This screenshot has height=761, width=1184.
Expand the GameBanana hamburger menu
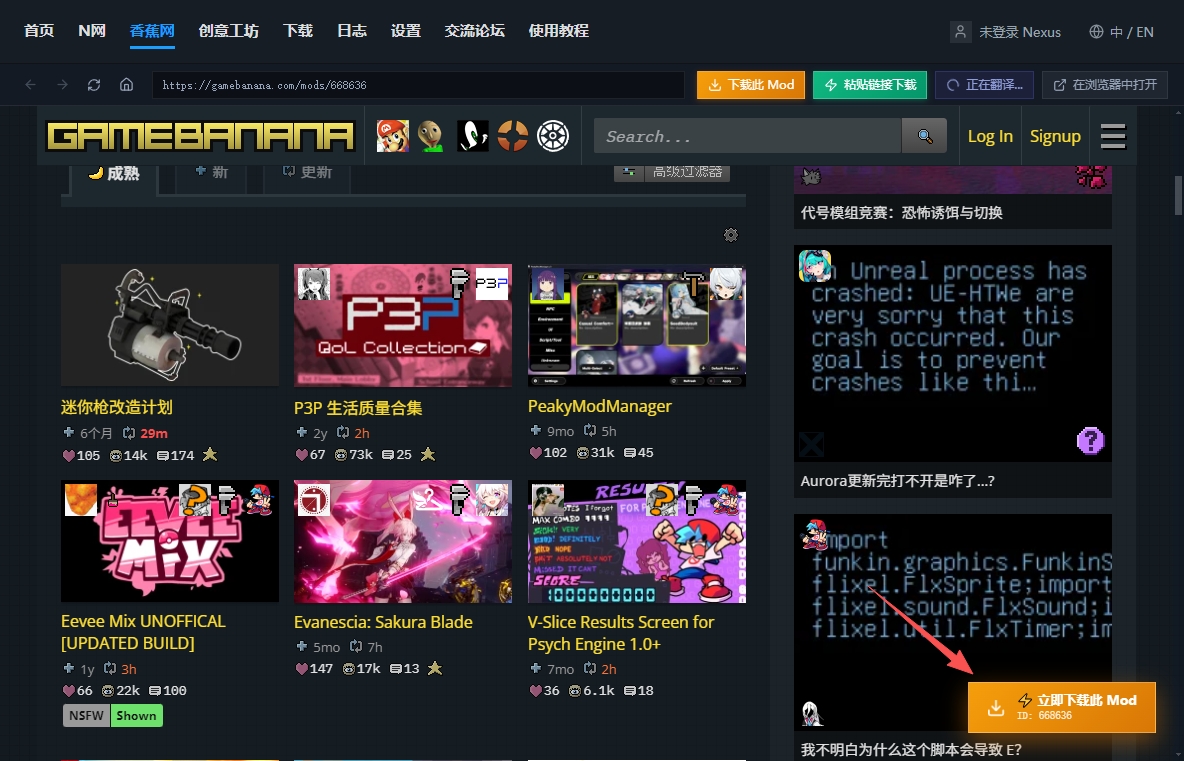pos(1113,136)
